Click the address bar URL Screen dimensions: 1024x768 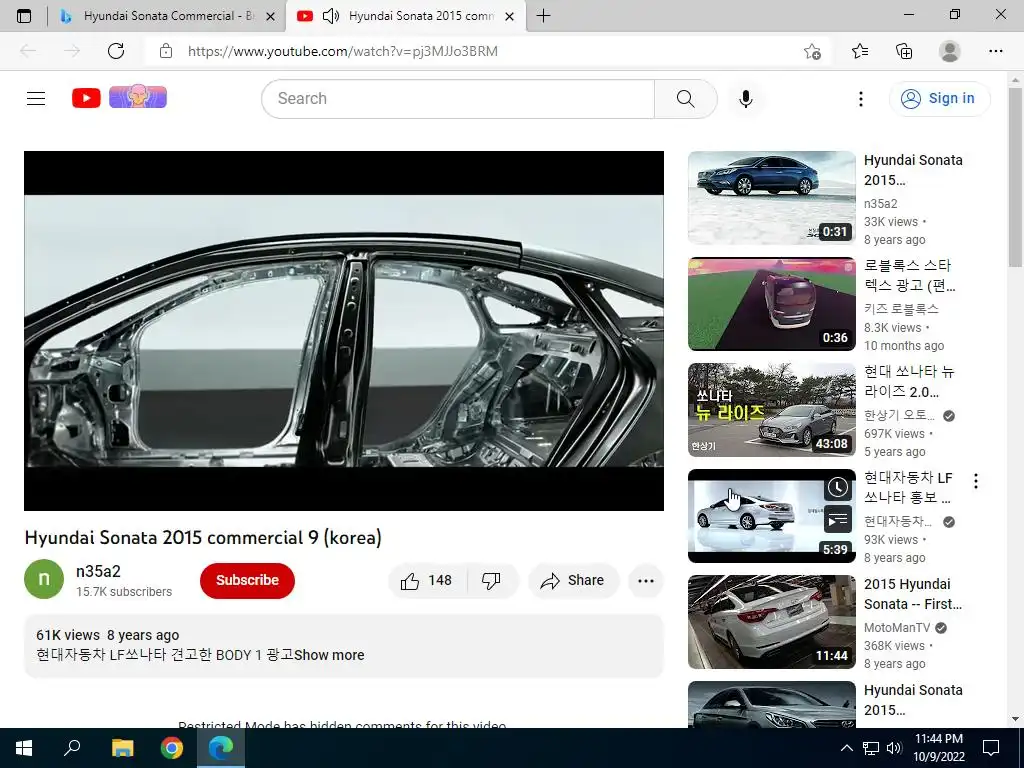point(342,51)
